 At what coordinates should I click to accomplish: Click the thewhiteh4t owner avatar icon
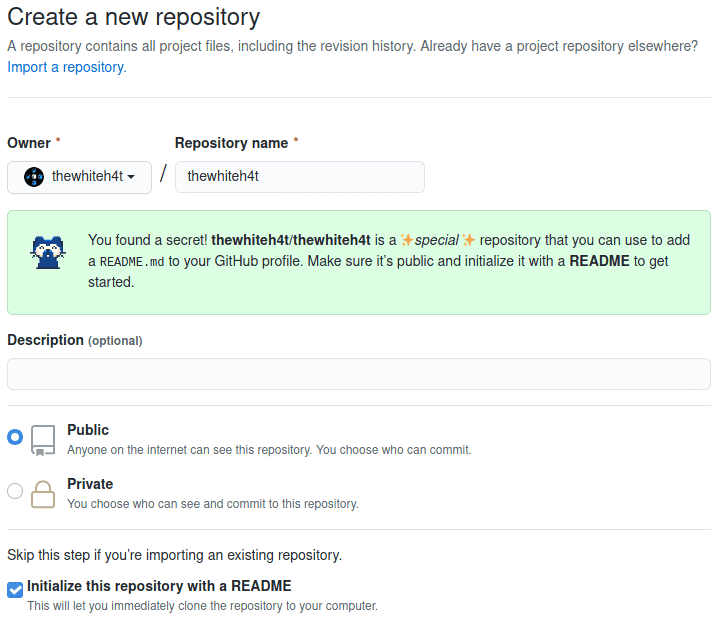coord(34,177)
